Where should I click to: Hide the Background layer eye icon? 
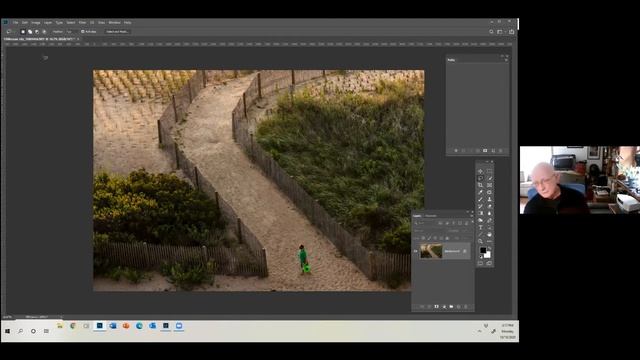[416, 251]
